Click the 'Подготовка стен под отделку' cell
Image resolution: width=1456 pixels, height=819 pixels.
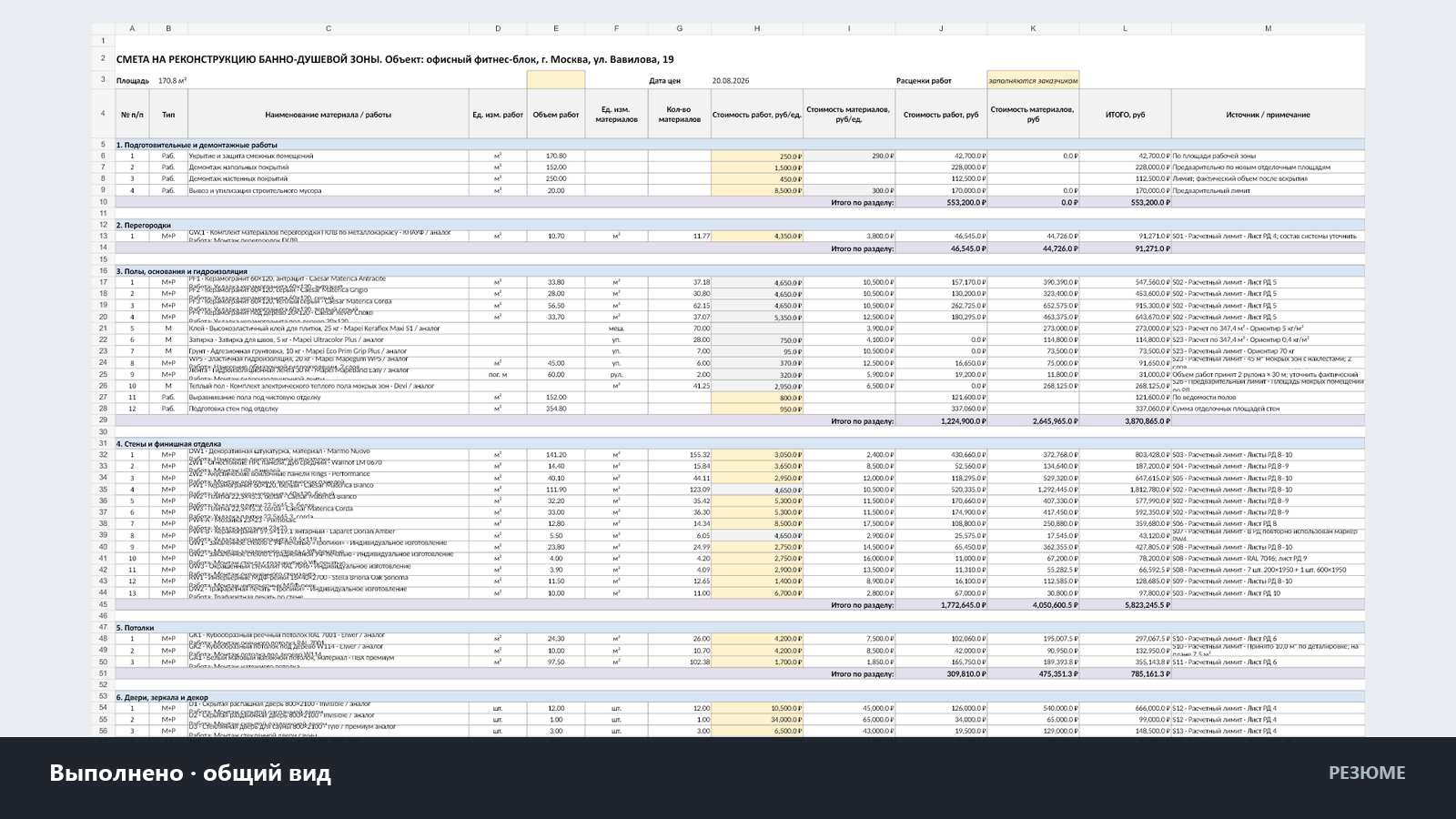click(x=329, y=409)
